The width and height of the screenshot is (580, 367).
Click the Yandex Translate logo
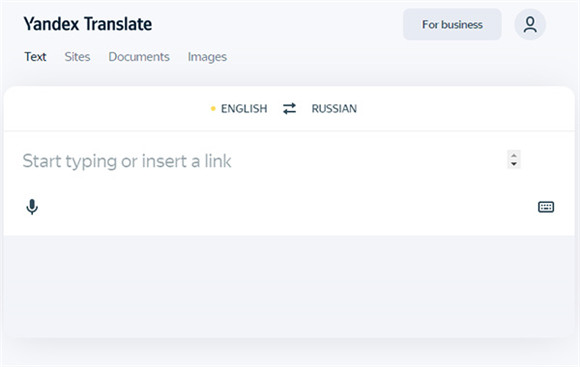(88, 24)
